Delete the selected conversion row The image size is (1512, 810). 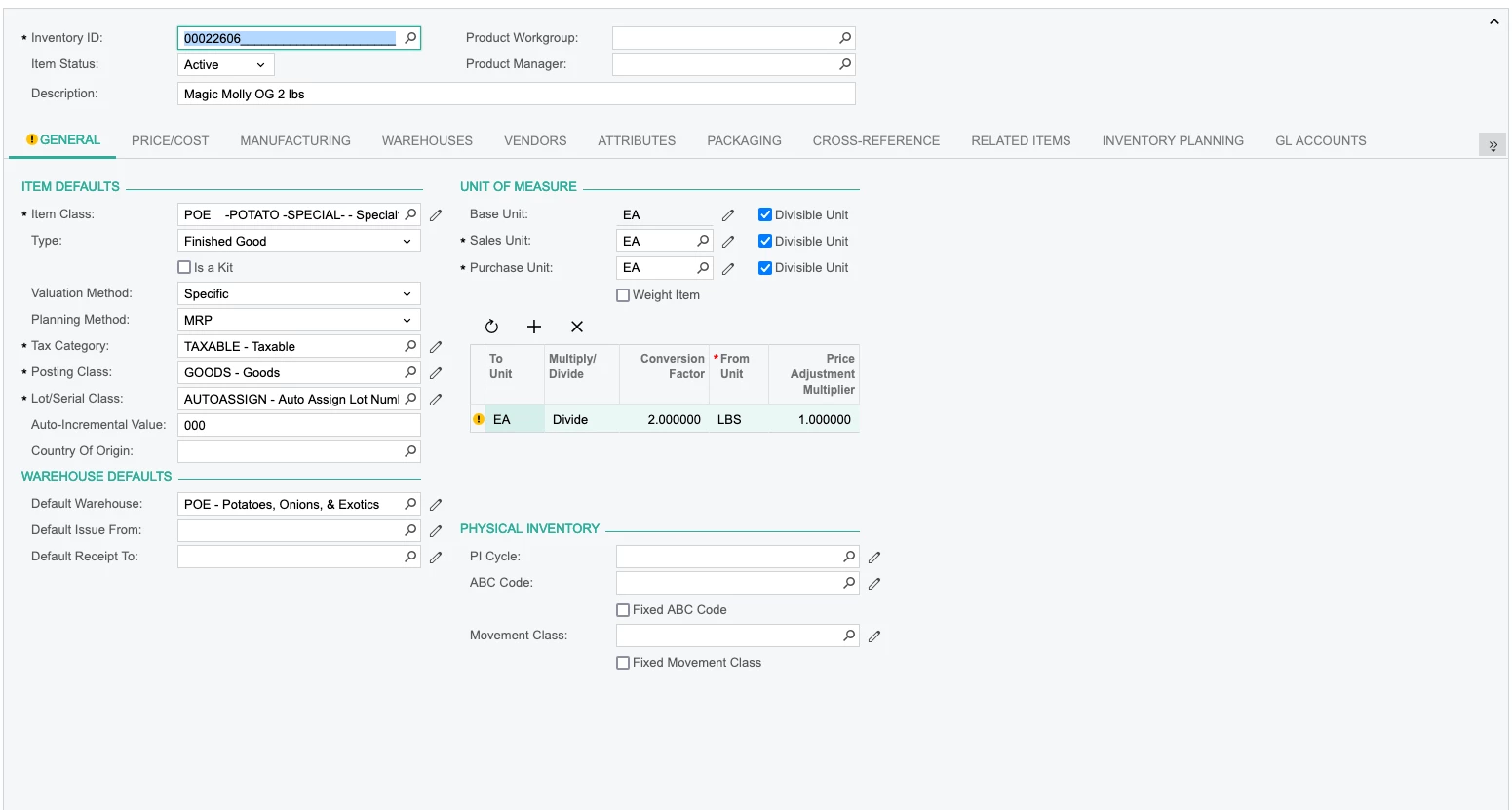577,327
